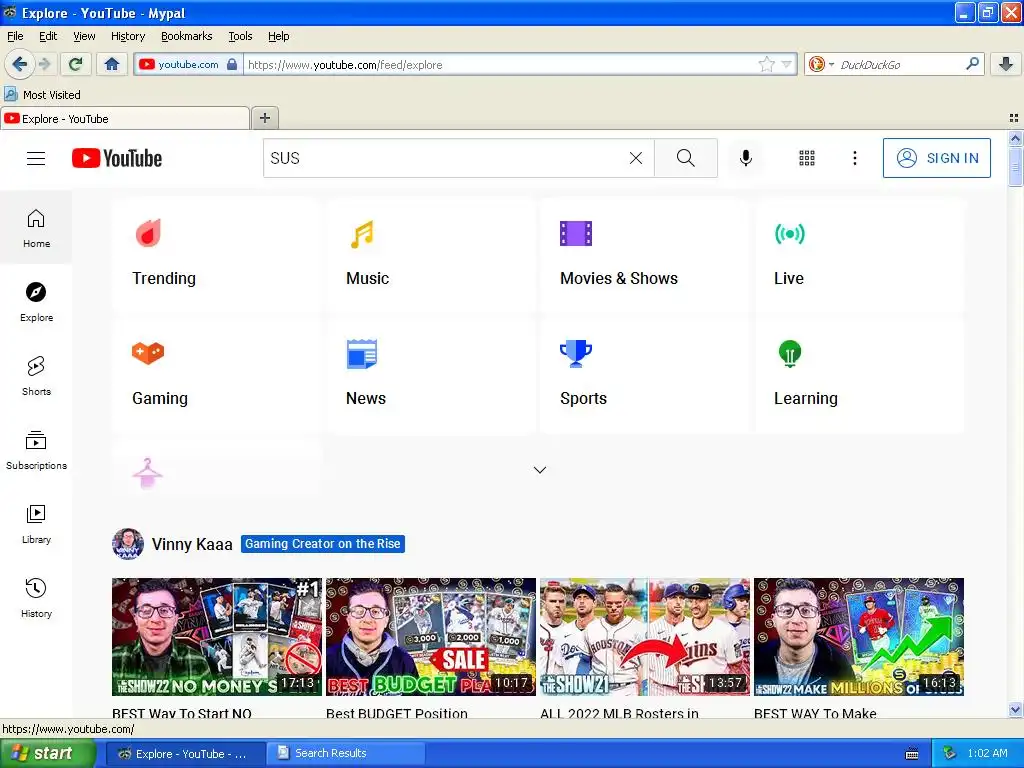The width and height of the screenshot is (1024, 768).
Task: Bookmark this page with the star icon
Action: (x=767, y=64)
